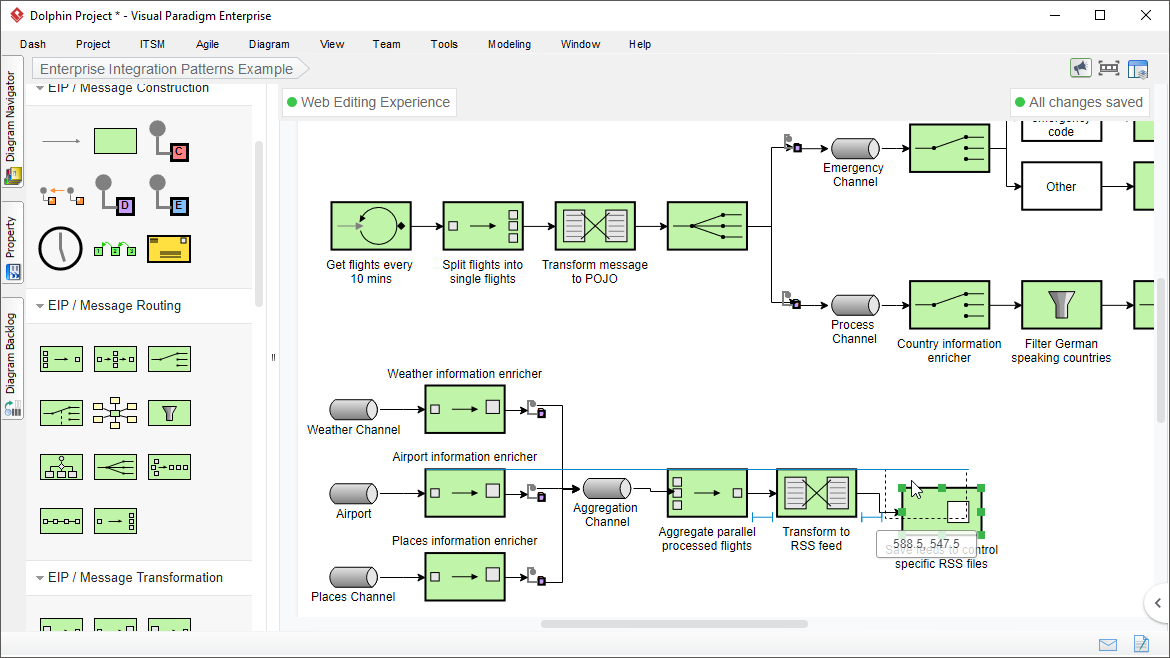Select the clock shape in Message Construction palette

click(x=61, y=248)
